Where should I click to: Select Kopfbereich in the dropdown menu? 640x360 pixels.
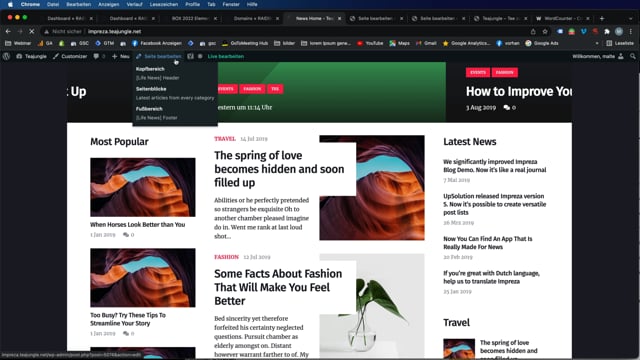pos(150,69)
